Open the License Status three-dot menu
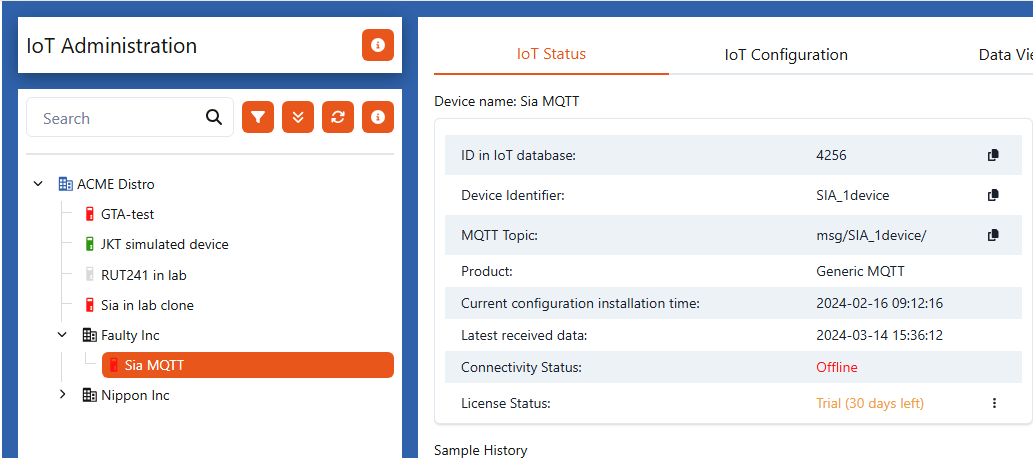This screenshot has width=1033, height=458. (994, 403)
